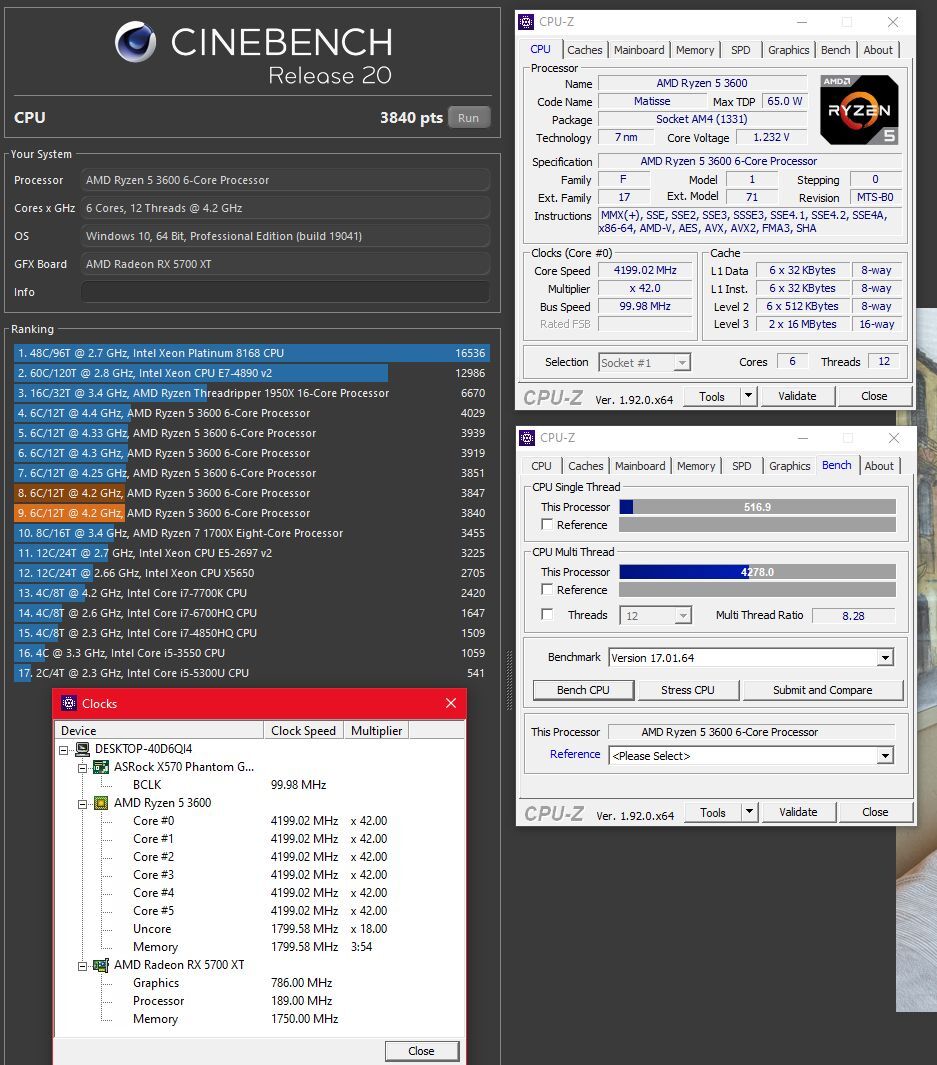Open Tools dropdown arrow in upper CPU-Z window

tap(748, 396)
